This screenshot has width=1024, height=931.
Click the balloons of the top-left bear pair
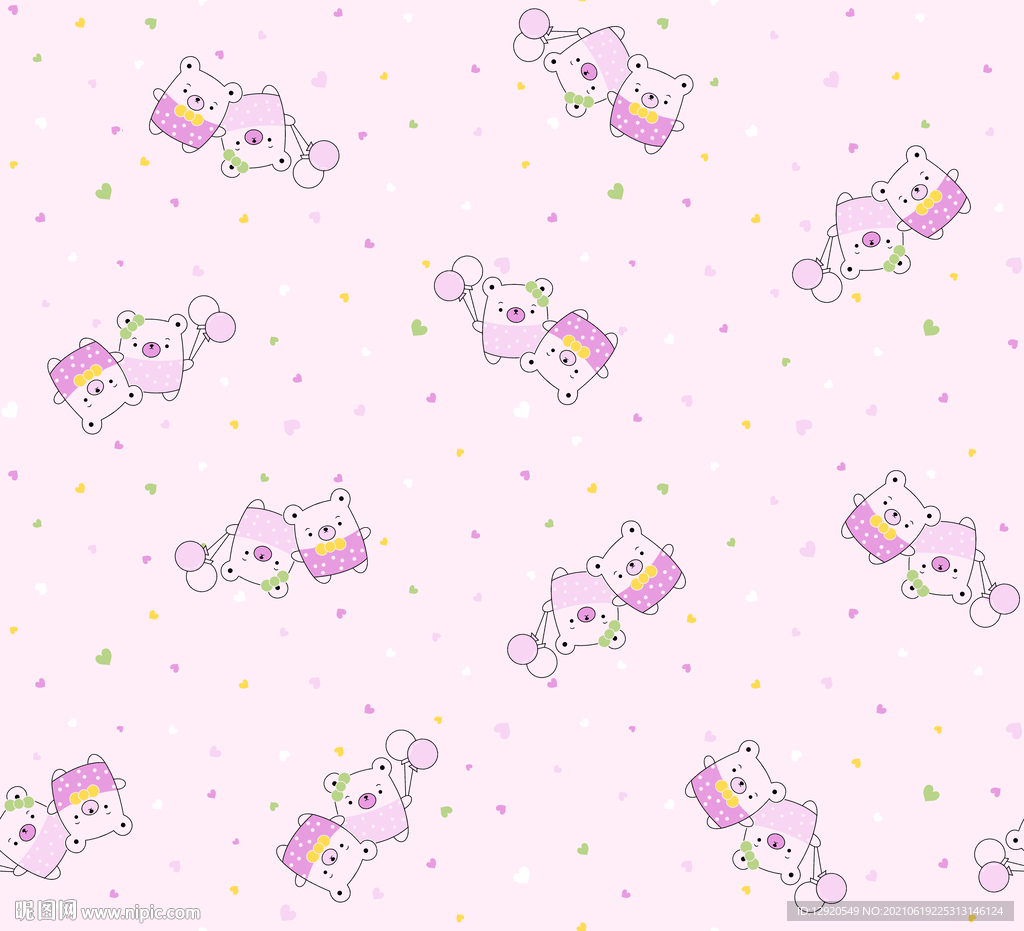[x=316, y=164]
